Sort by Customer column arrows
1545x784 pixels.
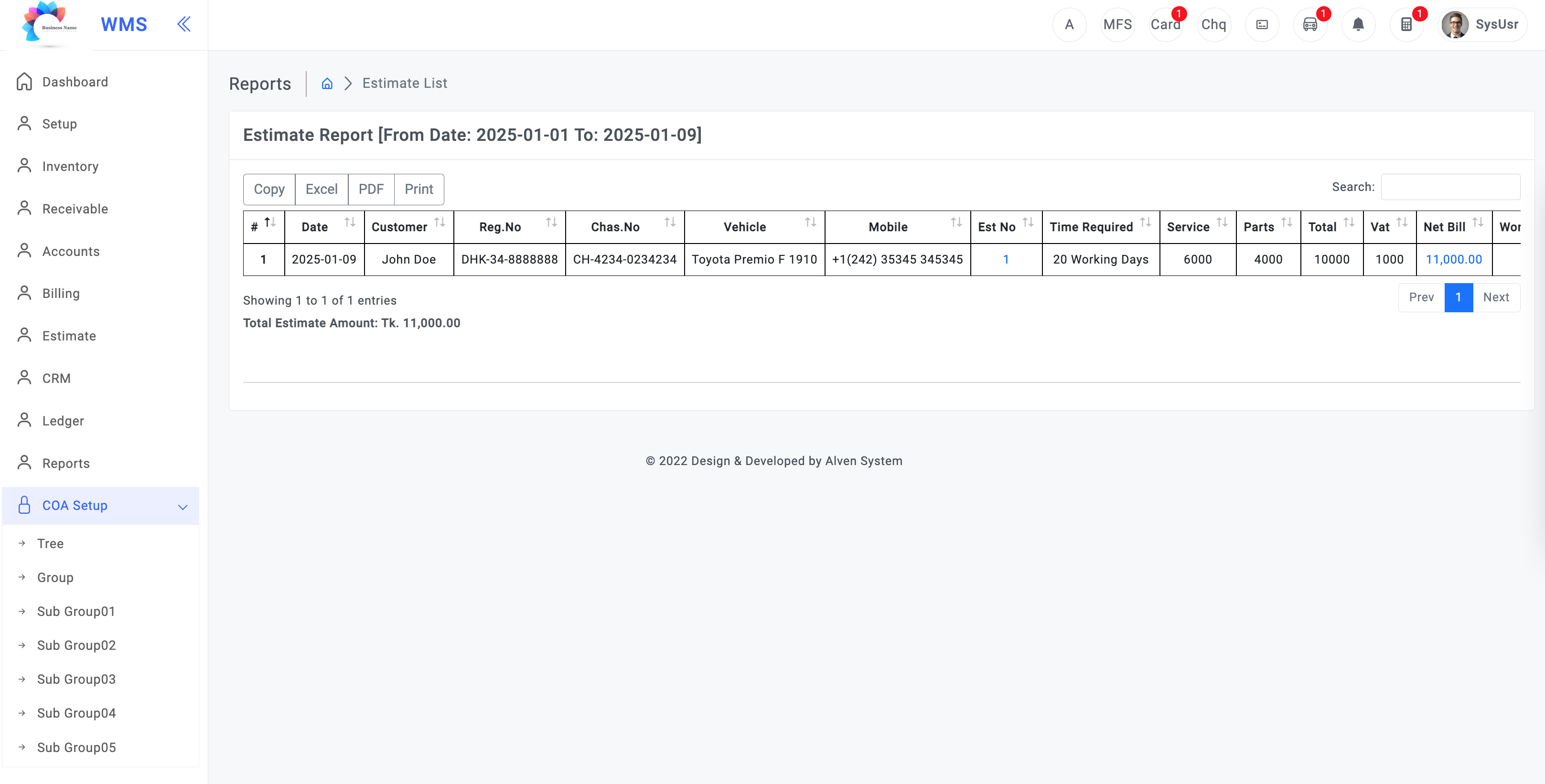pos(440,222)
